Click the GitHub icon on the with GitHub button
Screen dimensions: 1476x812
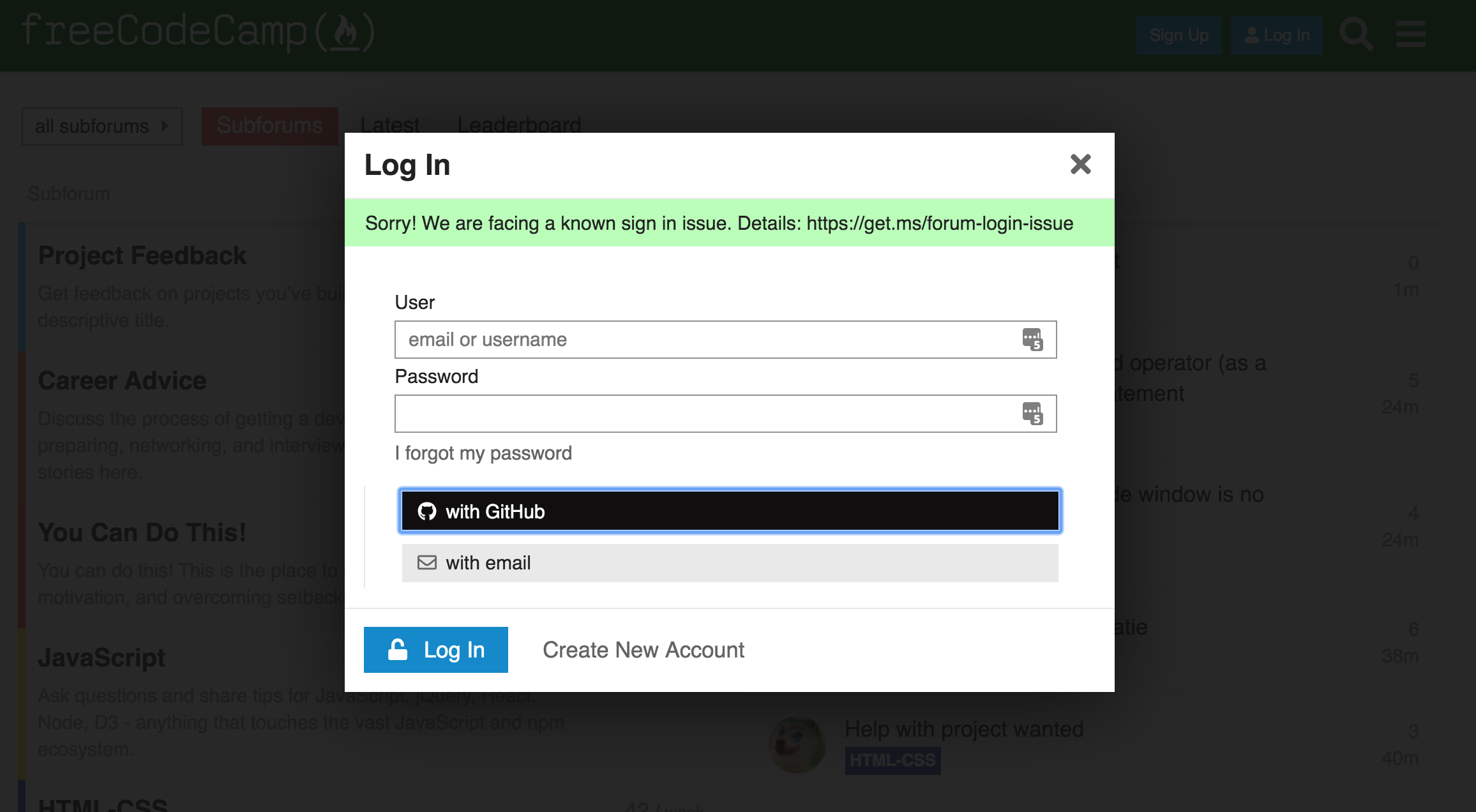tap(428, 511)
